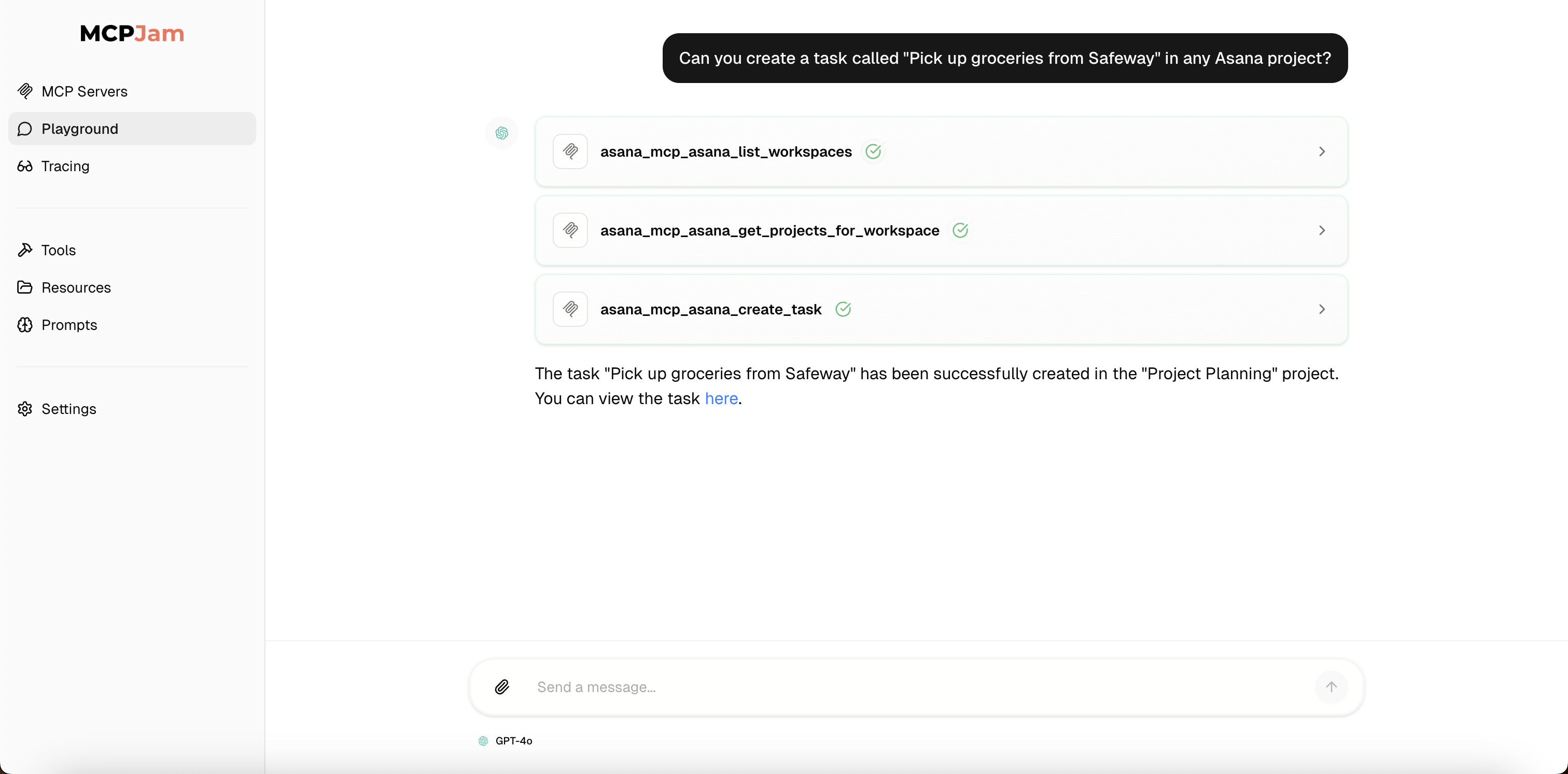Screen dimensions: 1568x774
Task: Open the MCP Servers page
Action: (x=132, y=91)
